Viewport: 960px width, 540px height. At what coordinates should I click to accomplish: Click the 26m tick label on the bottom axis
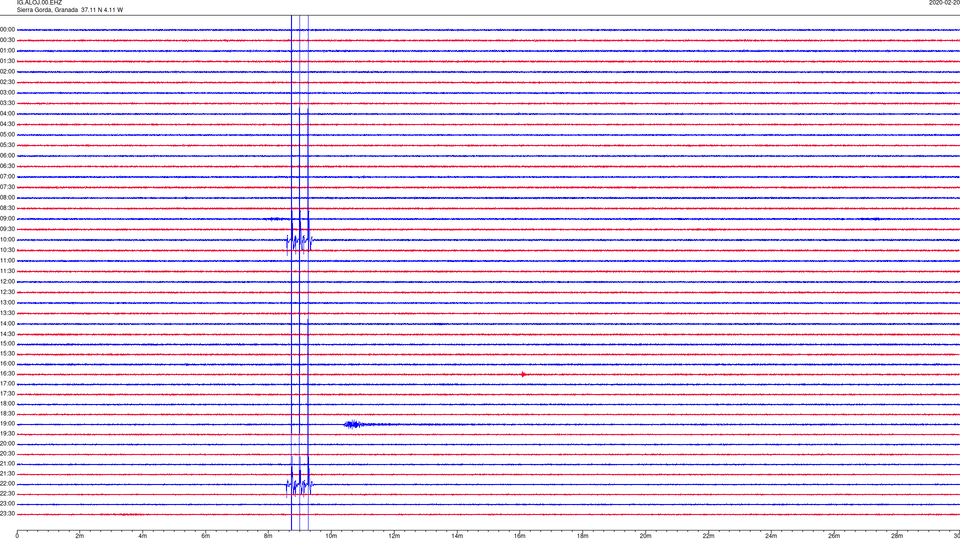834,536
